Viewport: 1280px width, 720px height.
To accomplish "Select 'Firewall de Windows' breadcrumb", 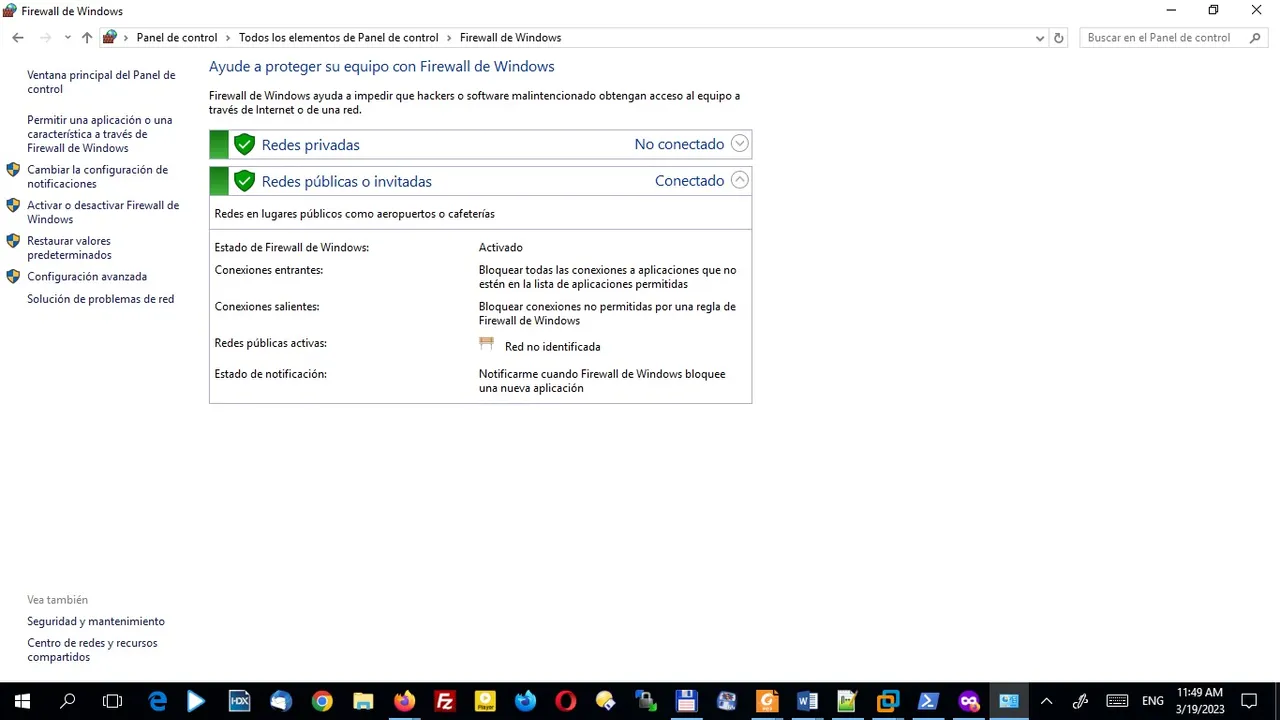I will (510, 38).
